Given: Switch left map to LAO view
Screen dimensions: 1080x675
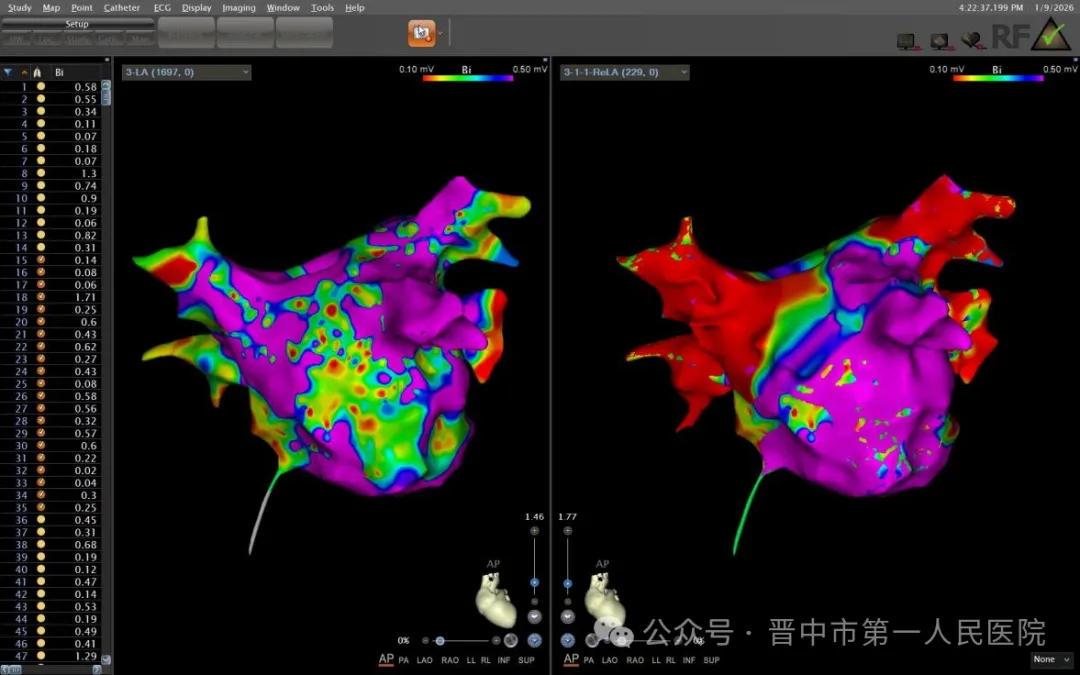Looking at the screenshot, I should click(x=426, y=660).
